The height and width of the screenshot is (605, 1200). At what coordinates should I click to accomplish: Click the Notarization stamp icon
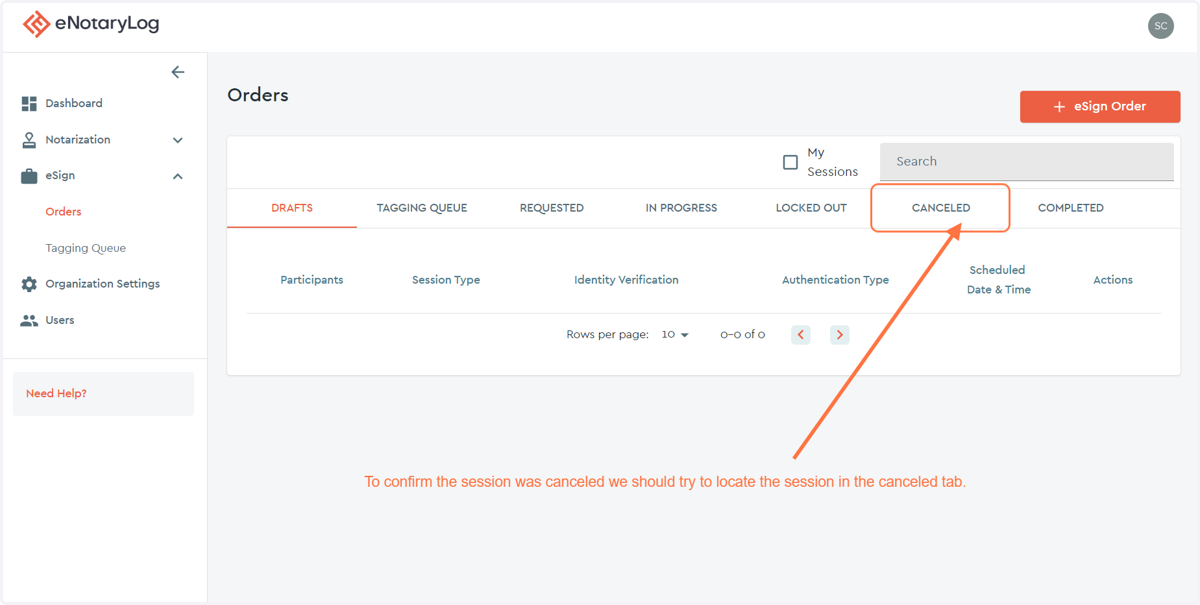(29, 140)
